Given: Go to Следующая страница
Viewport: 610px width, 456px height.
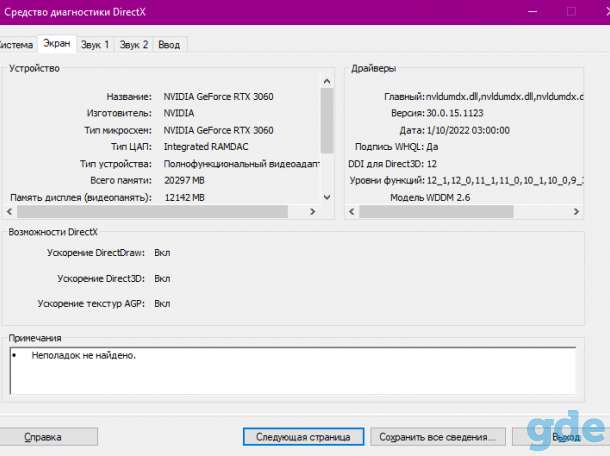Looking at the screenshot, I should [303, 437].
